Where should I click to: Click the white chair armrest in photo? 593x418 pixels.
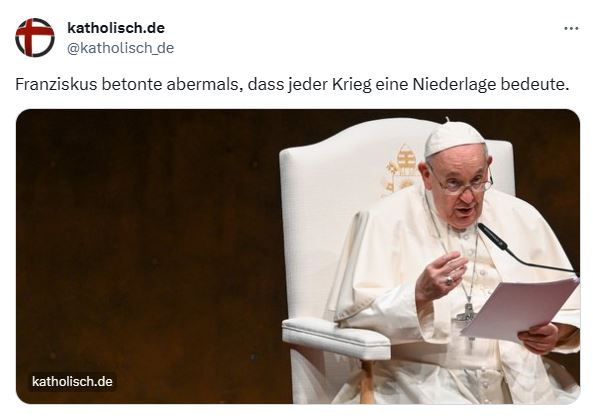336,337
